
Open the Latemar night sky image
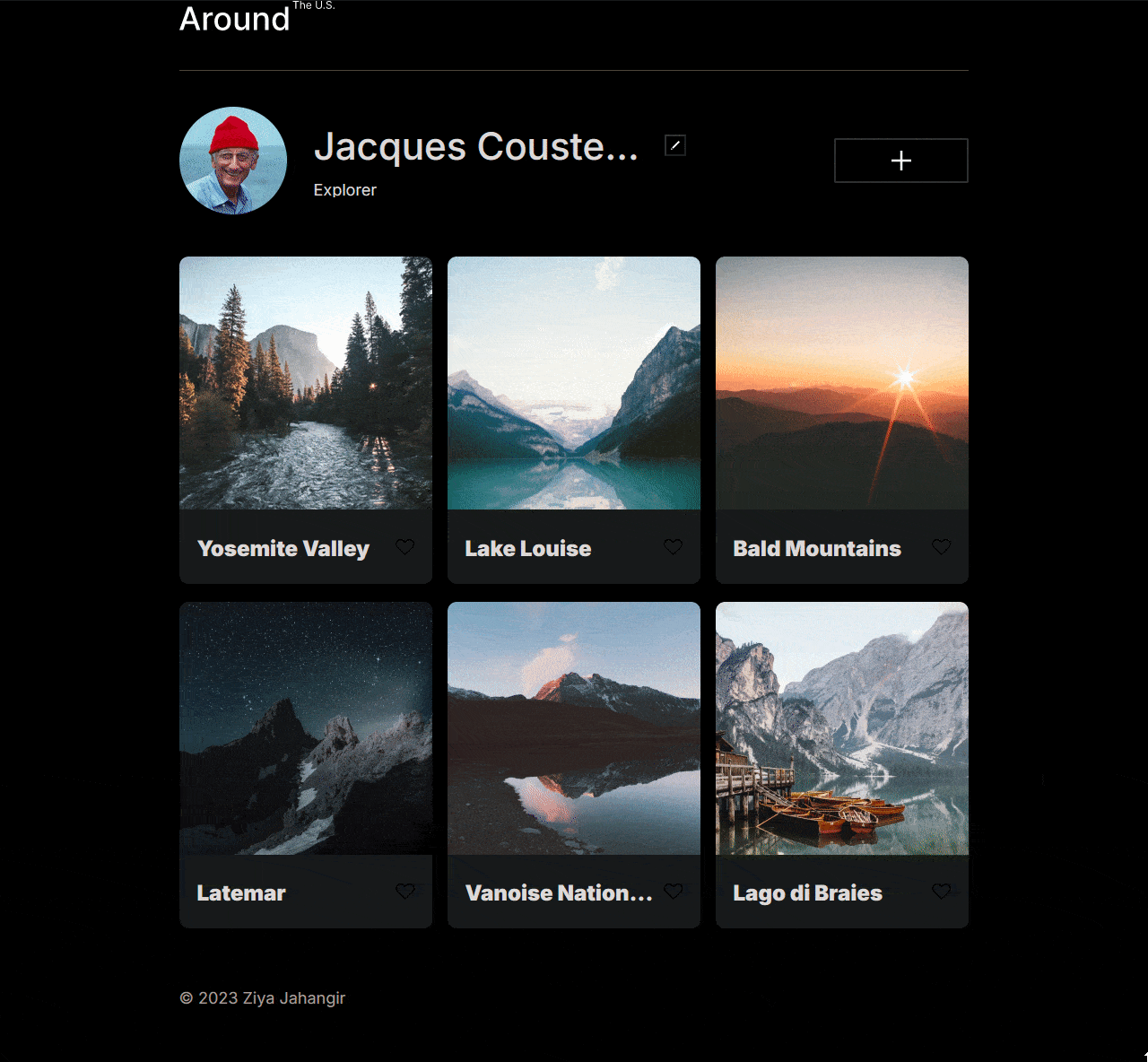pos(306,728)
